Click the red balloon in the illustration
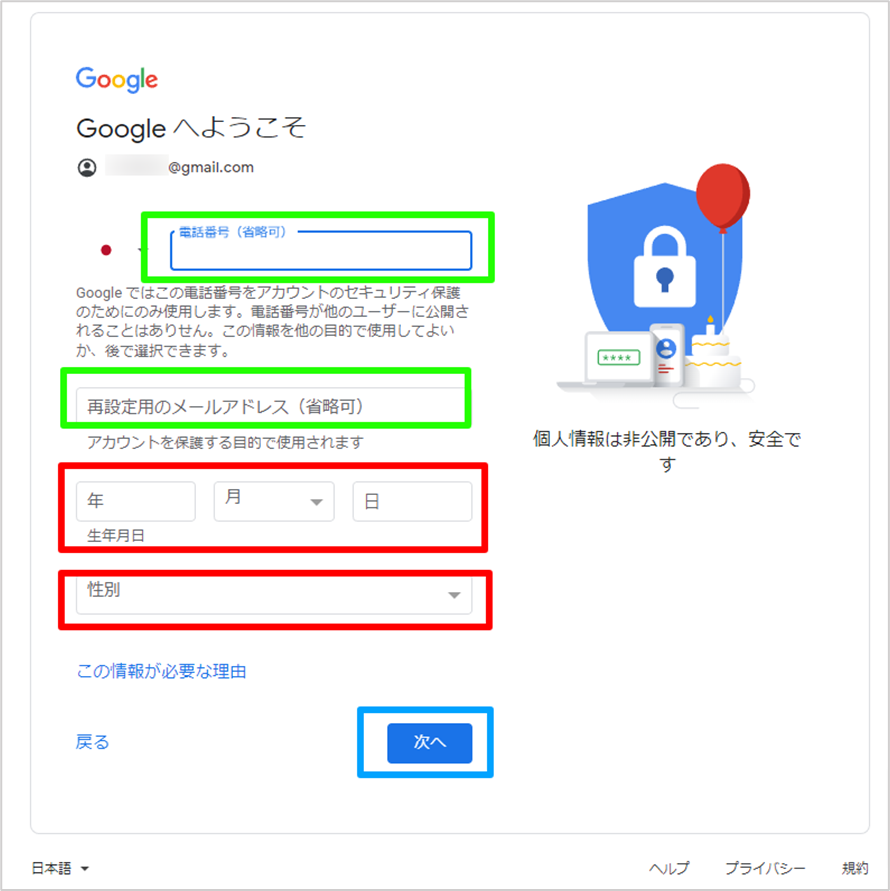Viewport: 890px width, 891px height. point(723,197)
